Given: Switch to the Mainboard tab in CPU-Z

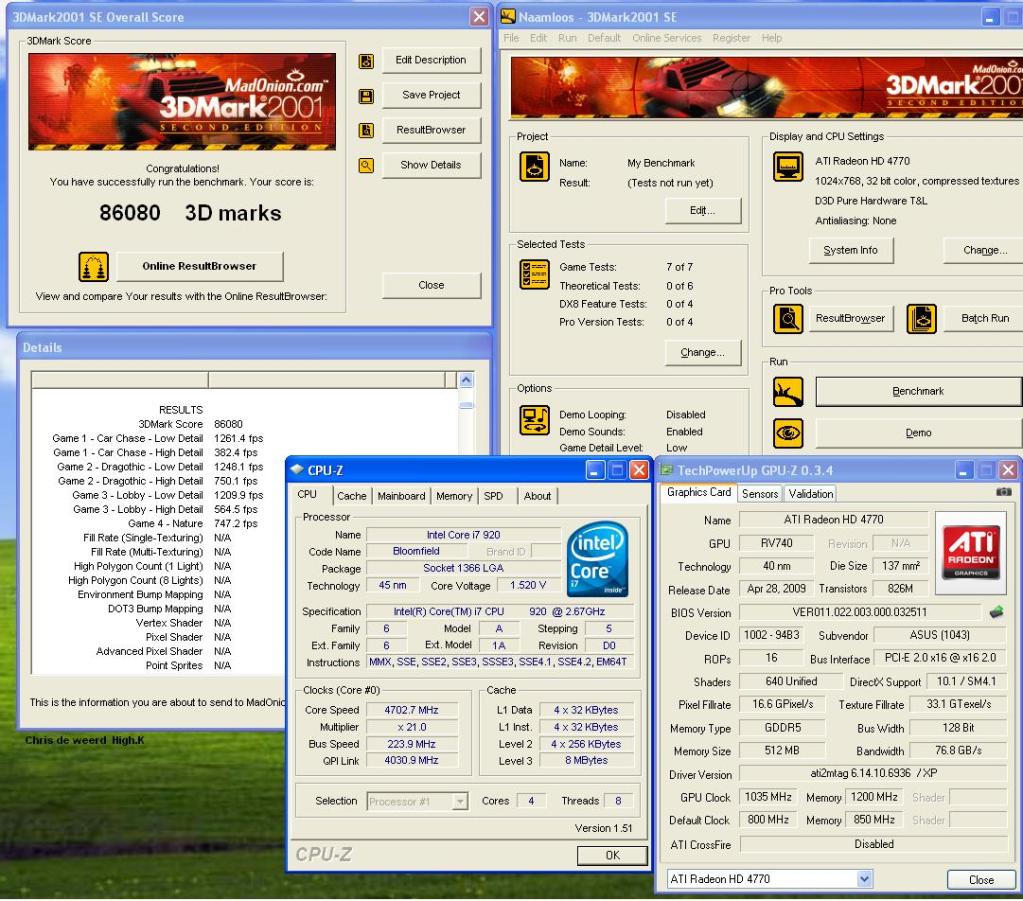Looking at the screenshot, I should pos(401,496).
